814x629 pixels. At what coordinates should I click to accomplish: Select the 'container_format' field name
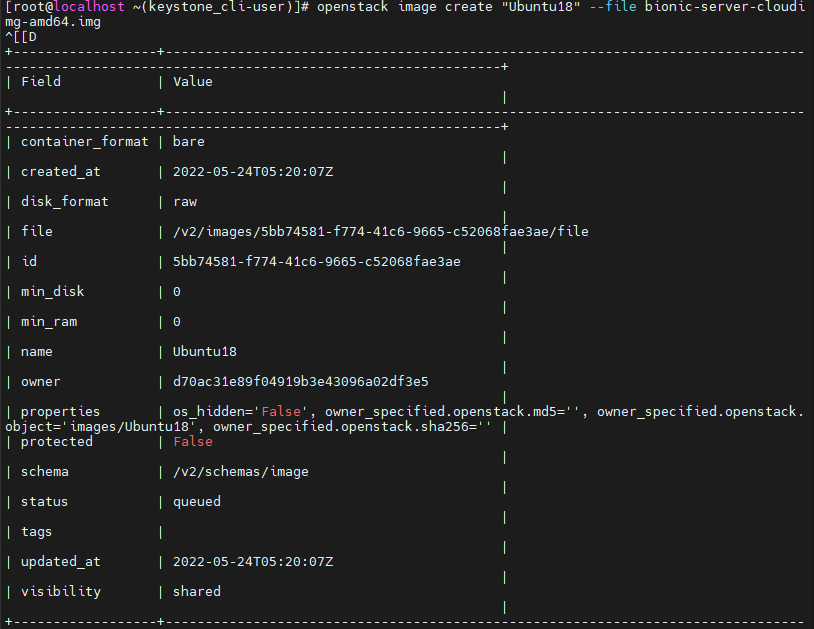tap(85, 142)
